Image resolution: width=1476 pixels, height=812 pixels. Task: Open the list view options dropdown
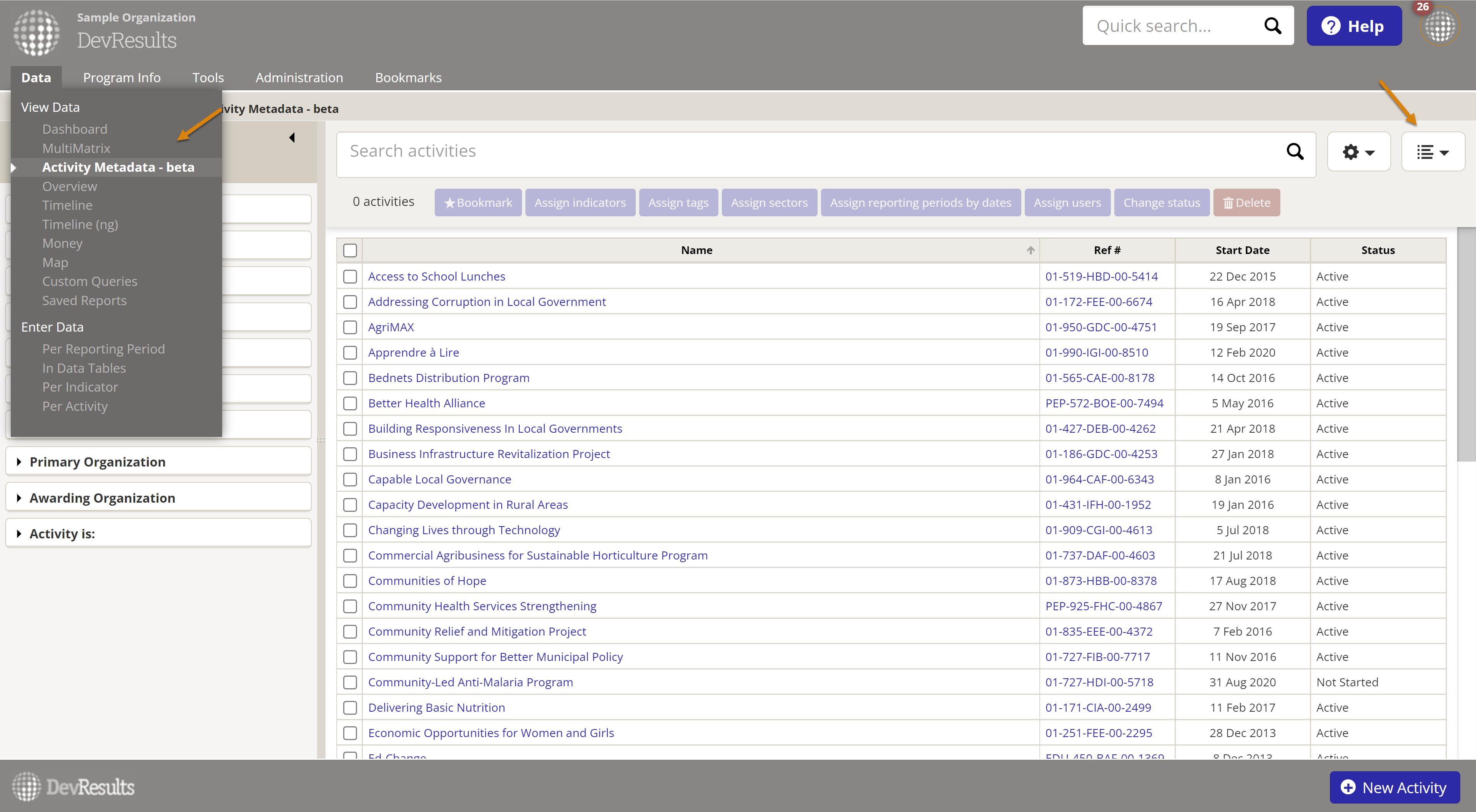pyautogui.click(x=1433, y=152)
